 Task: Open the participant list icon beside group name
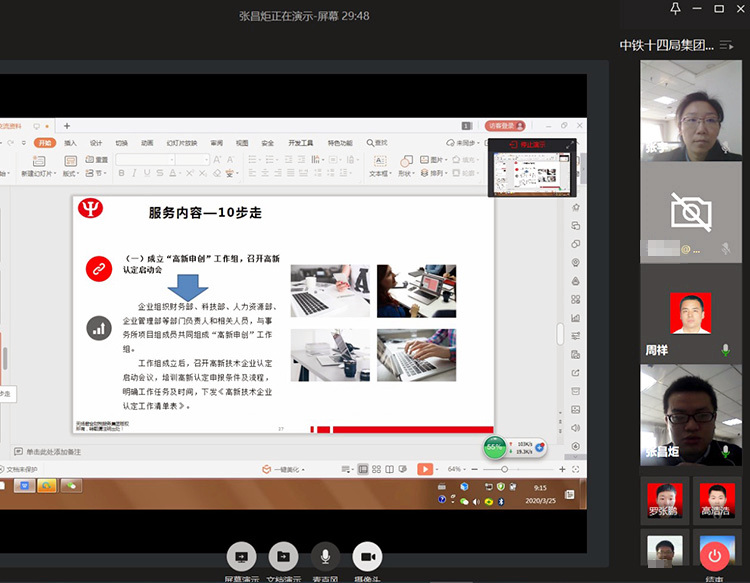point(725,45)
